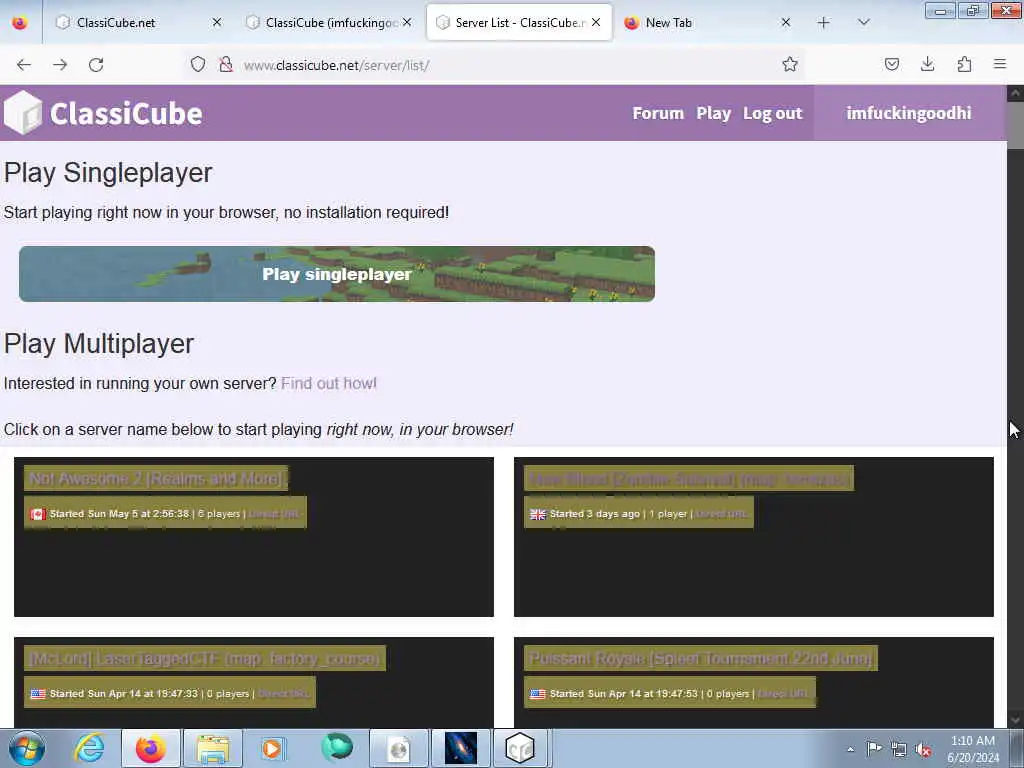
Task: Open the ClassiCube taskbar app
Action: pyautogui.click(x=520, y=748)
